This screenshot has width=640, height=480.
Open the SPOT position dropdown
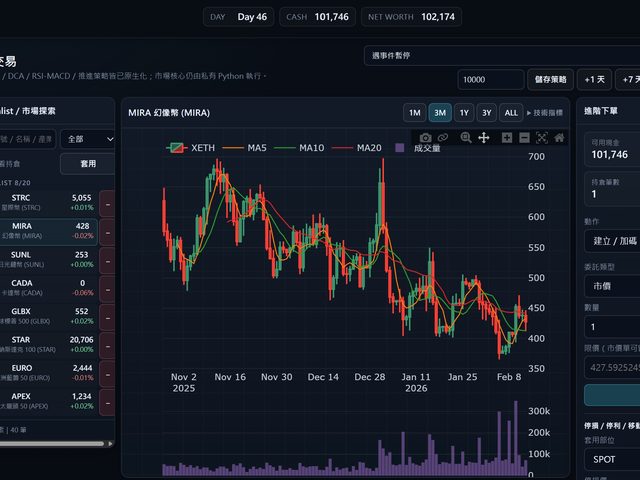(612, 459)
